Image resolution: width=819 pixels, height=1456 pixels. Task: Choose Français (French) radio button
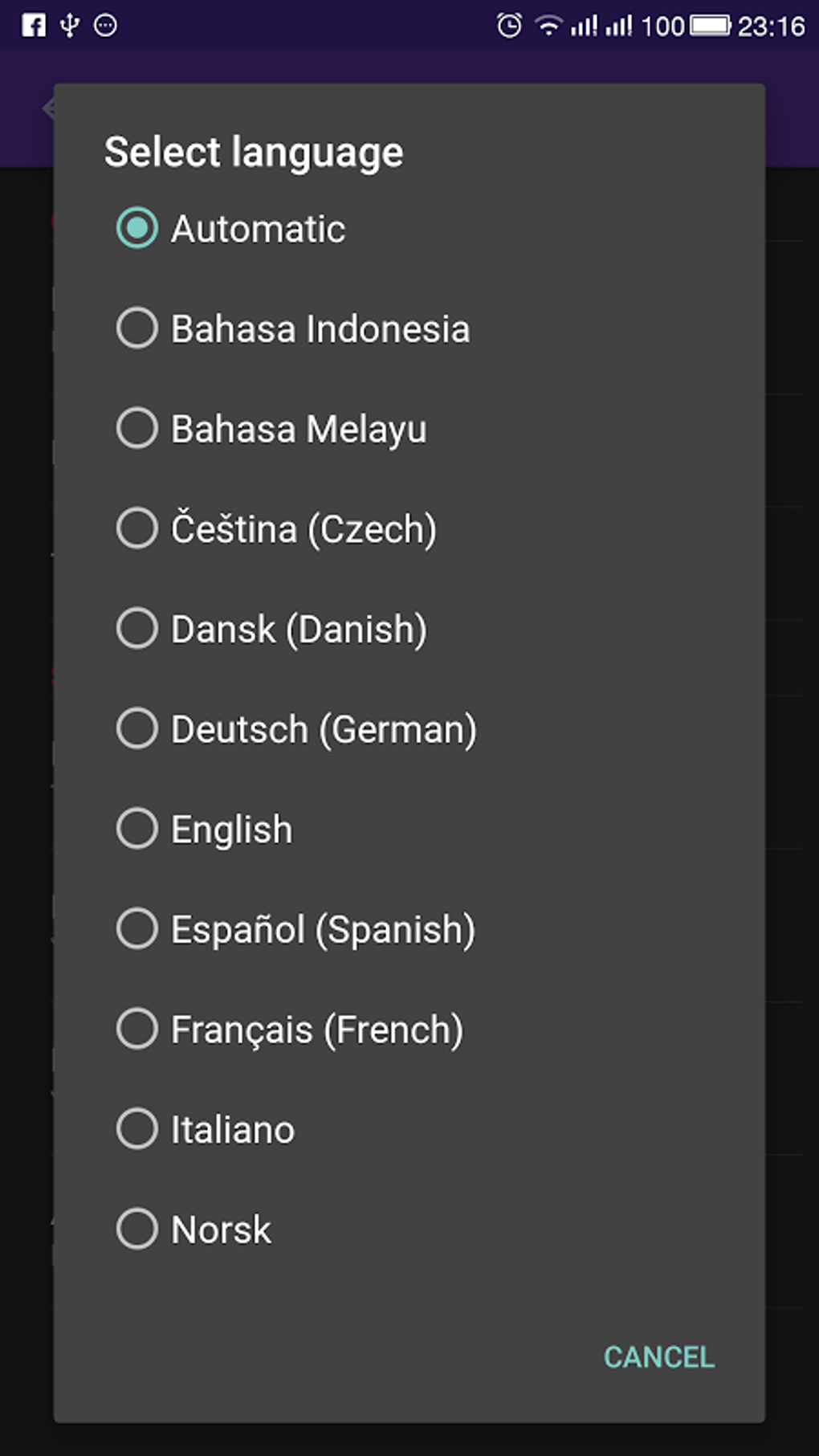coord(137,1029)
